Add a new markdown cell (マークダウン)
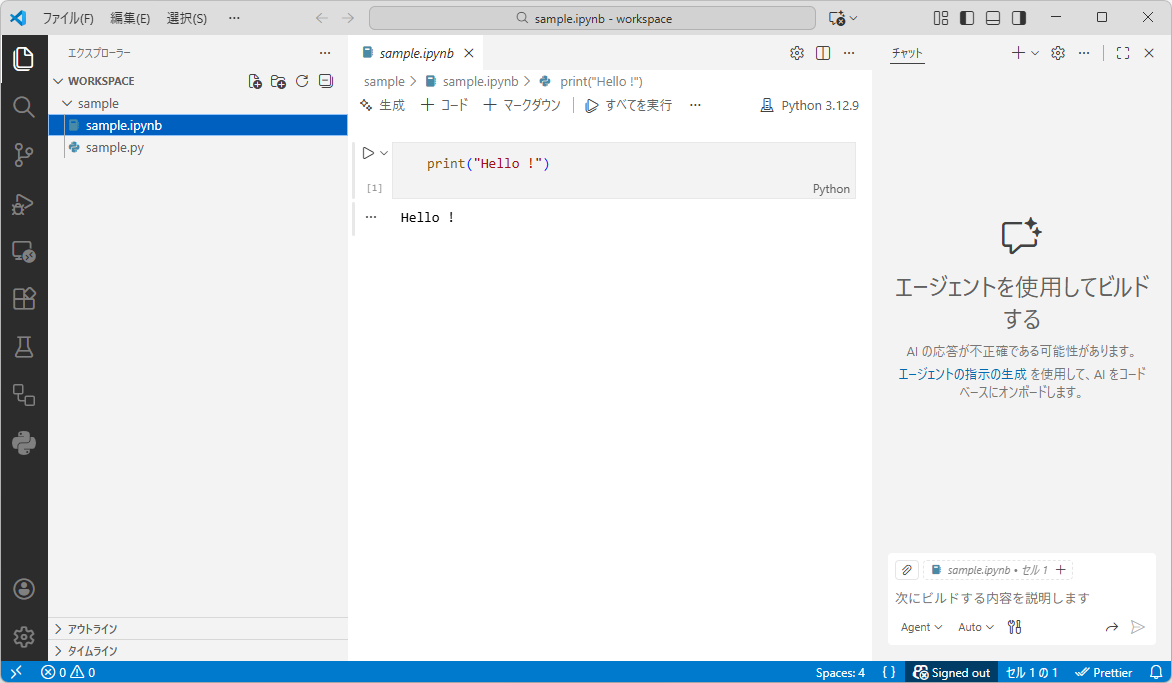1172x683 pixels. point(522,105)
